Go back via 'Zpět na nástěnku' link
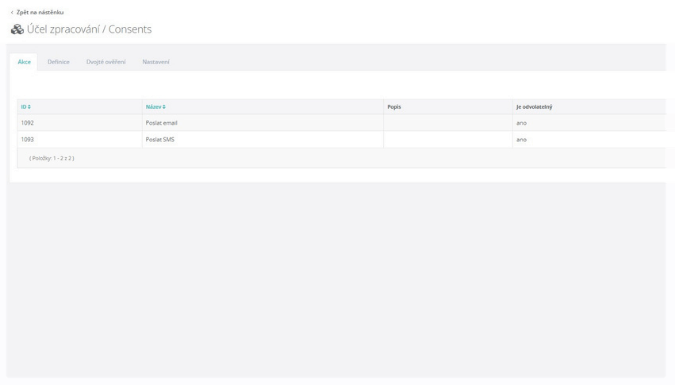Screen dimensions: 675x385 click(x=37, y=12)
